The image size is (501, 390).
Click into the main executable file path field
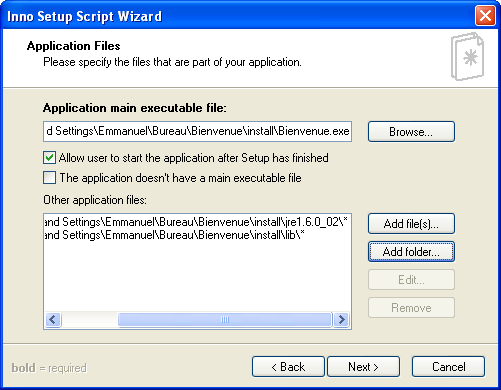(197, 131)
